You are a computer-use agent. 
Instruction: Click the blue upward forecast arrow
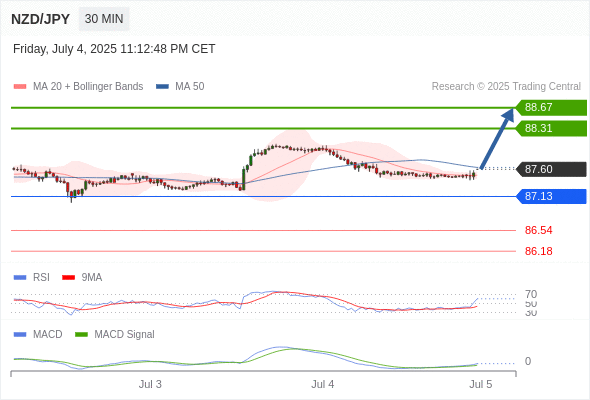click(497, 138)
